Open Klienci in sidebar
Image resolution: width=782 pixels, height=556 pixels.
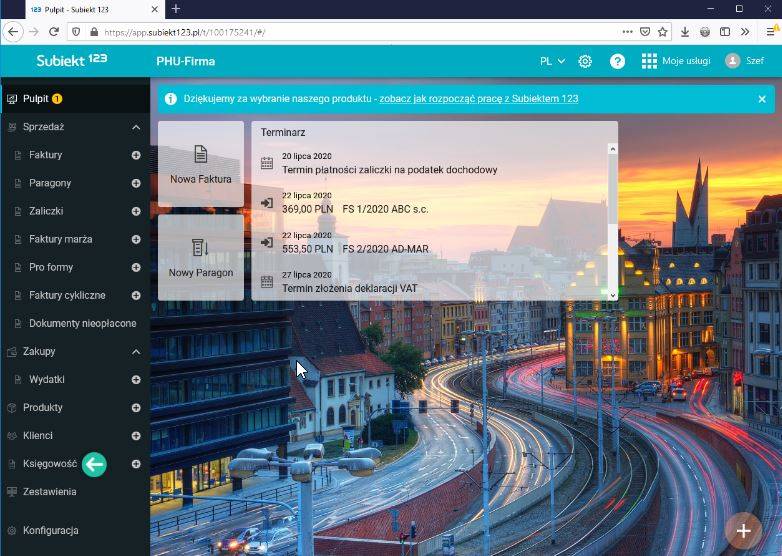coord(37,435)
